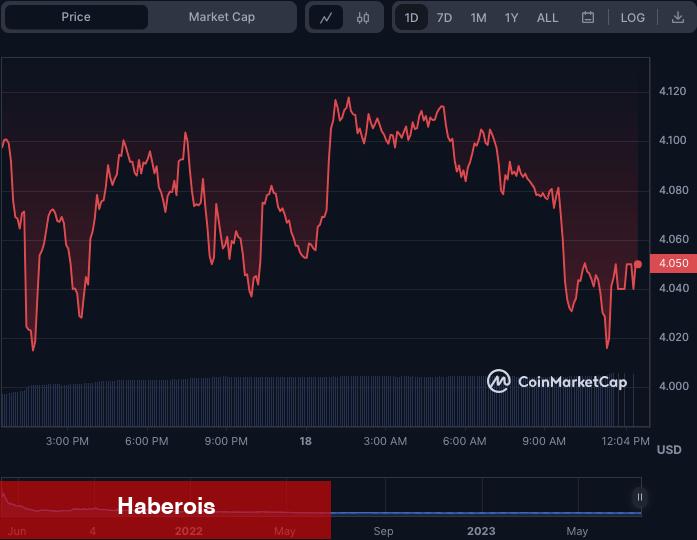Switch to the Price tab
The width and height of the screenshot is (697, 540).
(76, 17)
